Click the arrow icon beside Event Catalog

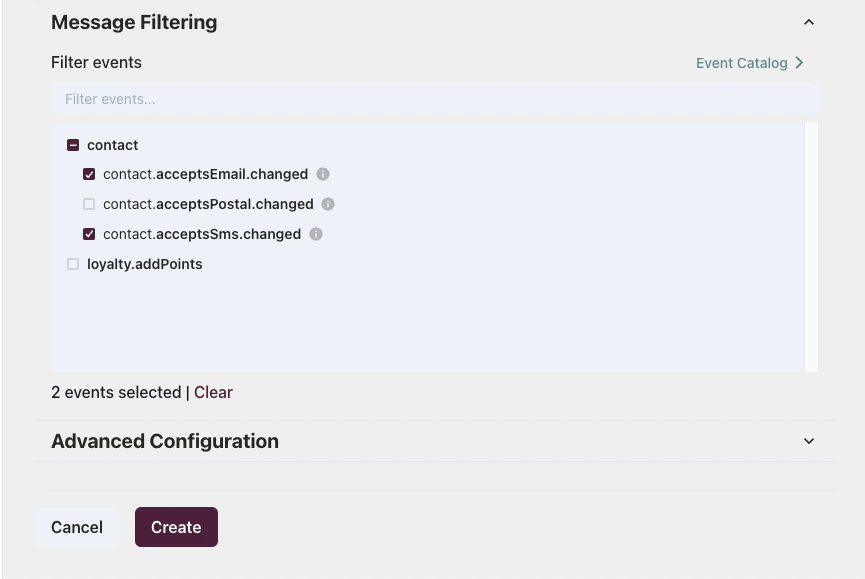tap(798, 62)
